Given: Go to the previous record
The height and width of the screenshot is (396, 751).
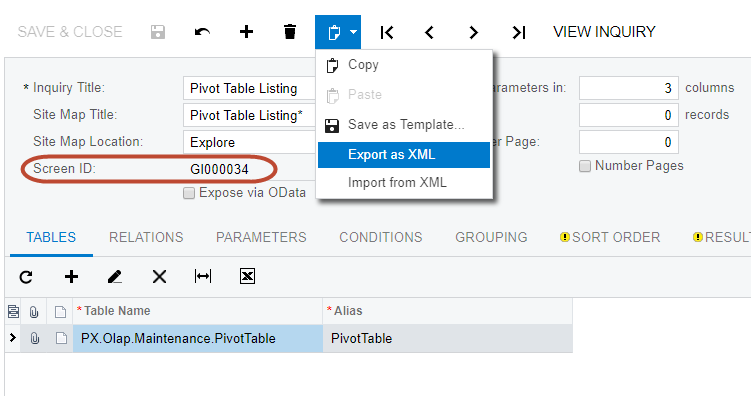Looking at the screenshot, I should pos(429,33).
